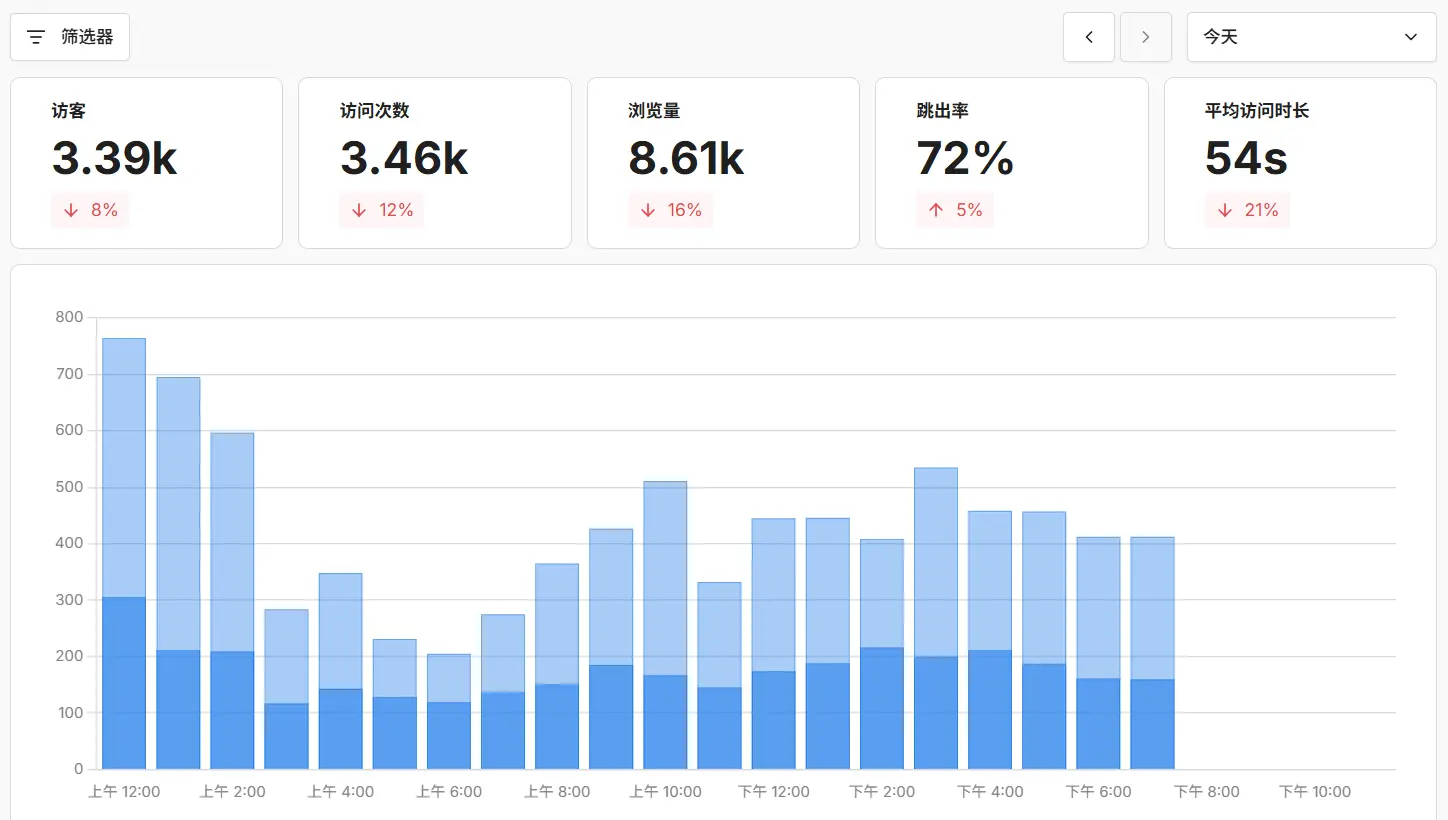Click the 800 y-axis label
The height and width of the screenshot is (820, 1448).
coord(70,317)
